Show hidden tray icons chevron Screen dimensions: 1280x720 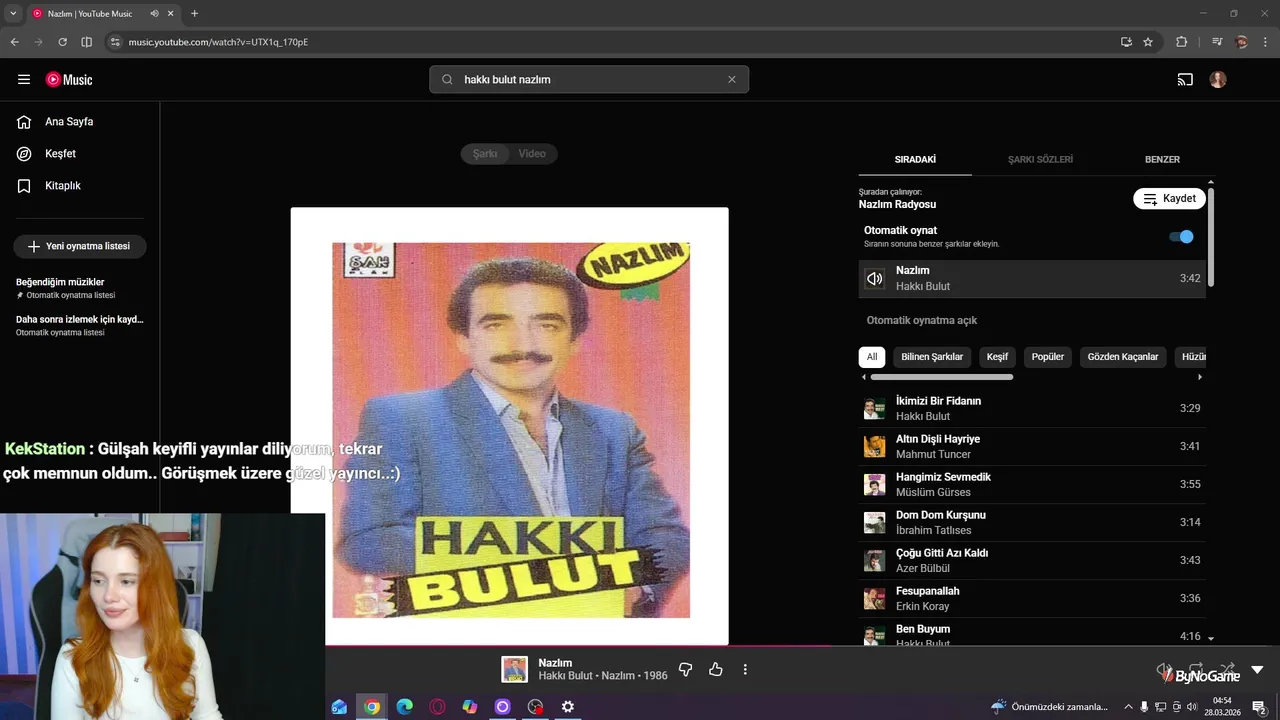pos(1129,707)
